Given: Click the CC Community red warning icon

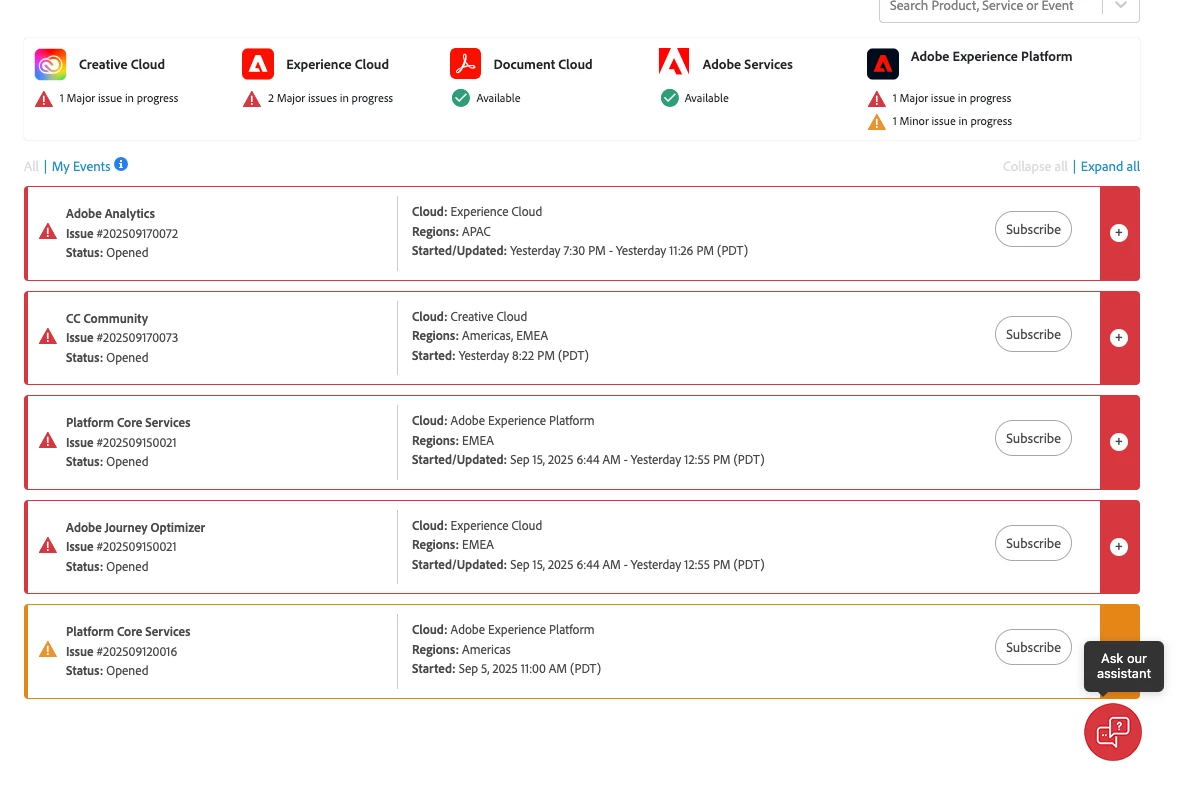Looking at the screenshot, I should tap(48, 337).
